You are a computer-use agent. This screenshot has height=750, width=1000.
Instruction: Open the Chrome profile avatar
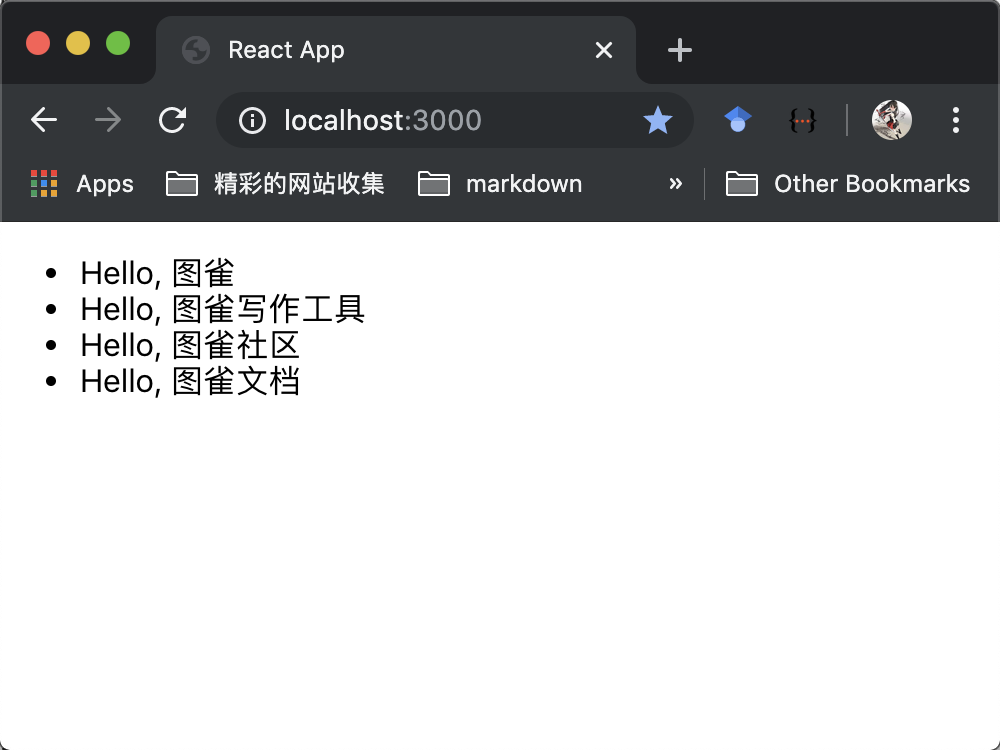click(891, 120)
